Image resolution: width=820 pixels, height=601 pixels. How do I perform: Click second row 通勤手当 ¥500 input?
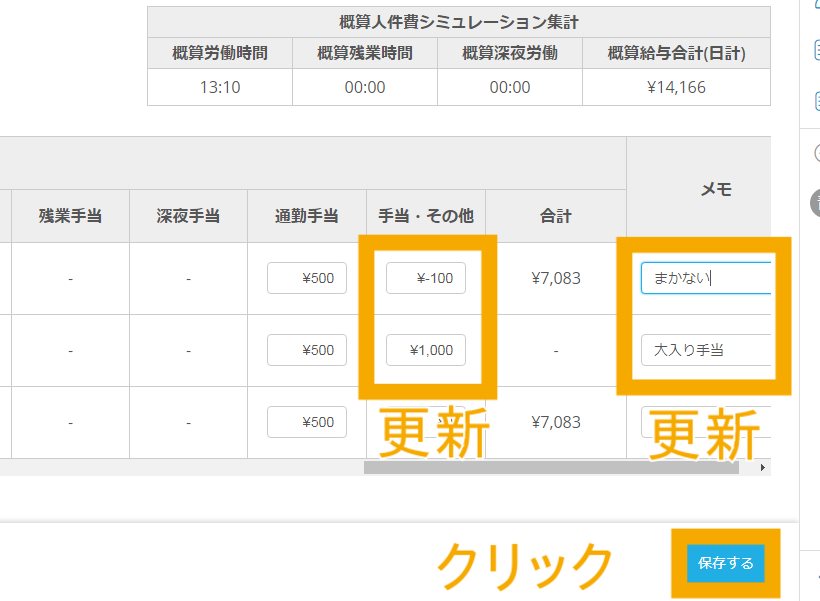click(307, 350)
